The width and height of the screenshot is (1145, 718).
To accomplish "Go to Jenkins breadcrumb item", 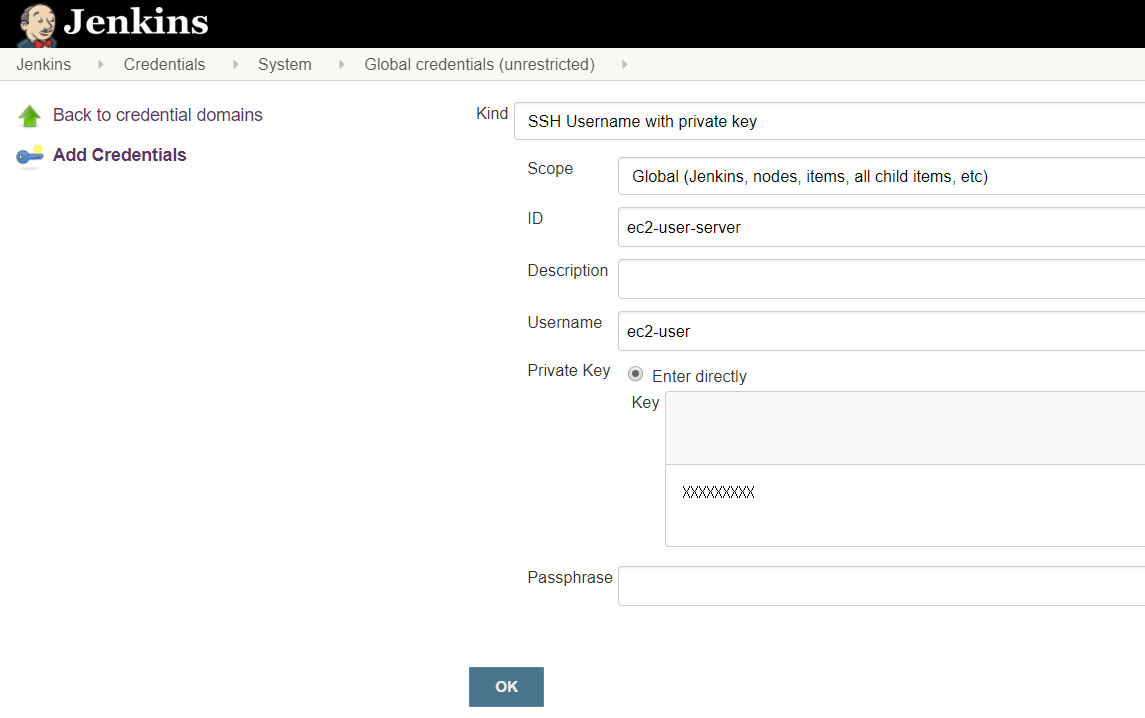I will coord(44,64).
